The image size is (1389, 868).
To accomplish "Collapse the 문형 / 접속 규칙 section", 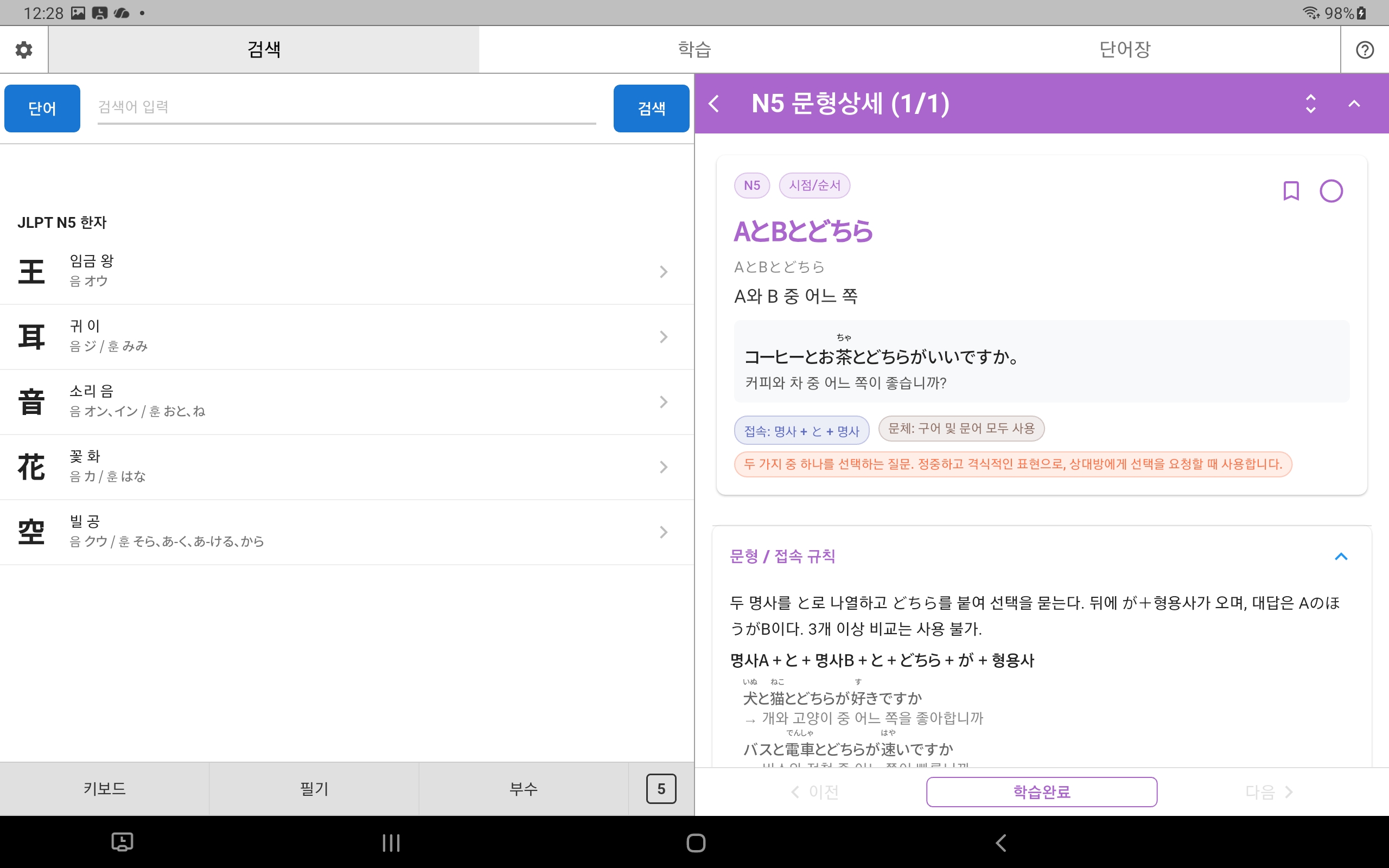I will click(1341, 556).
